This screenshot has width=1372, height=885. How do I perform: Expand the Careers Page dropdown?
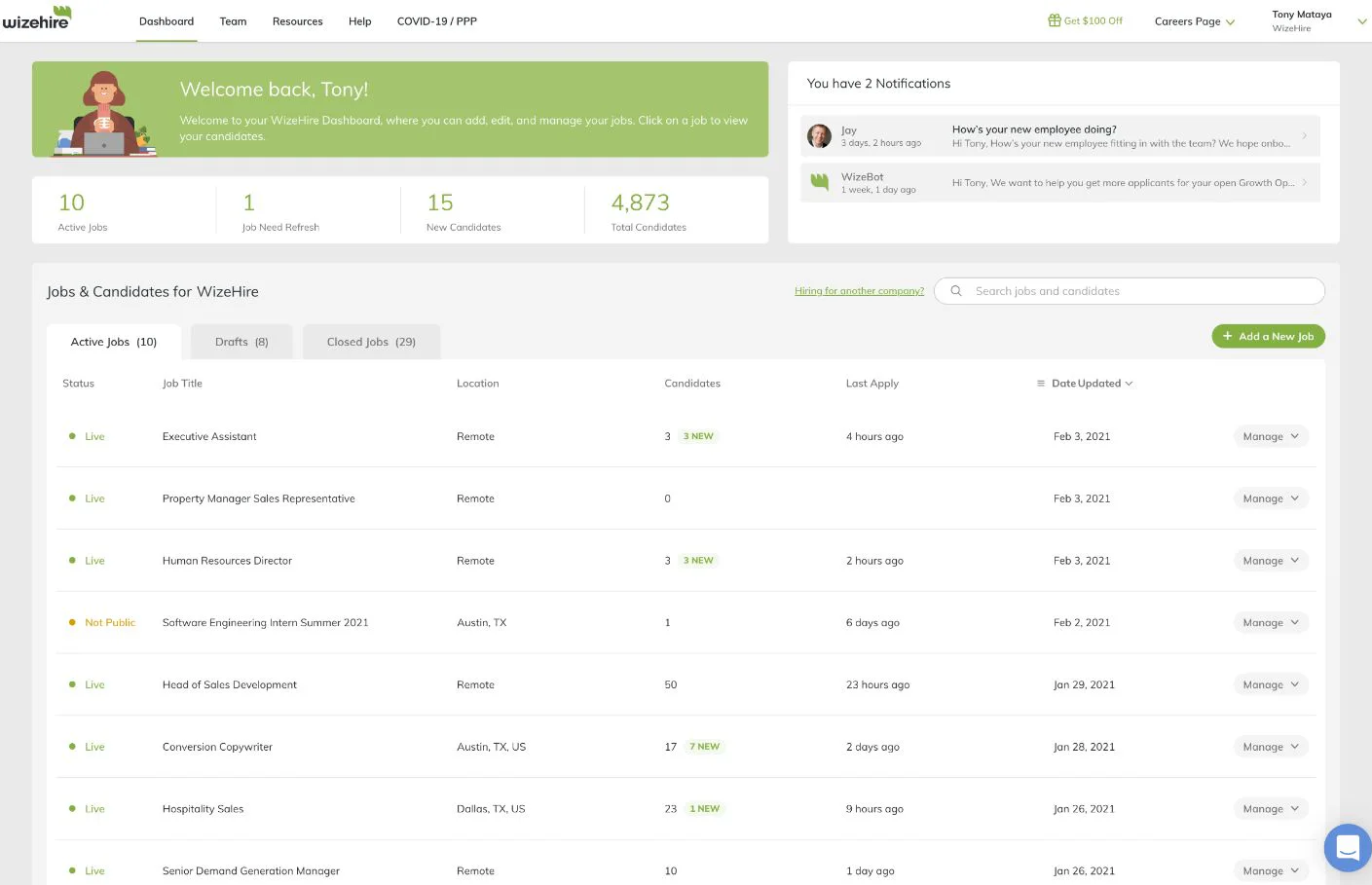pyautogui.click(x=1194, y=21)
